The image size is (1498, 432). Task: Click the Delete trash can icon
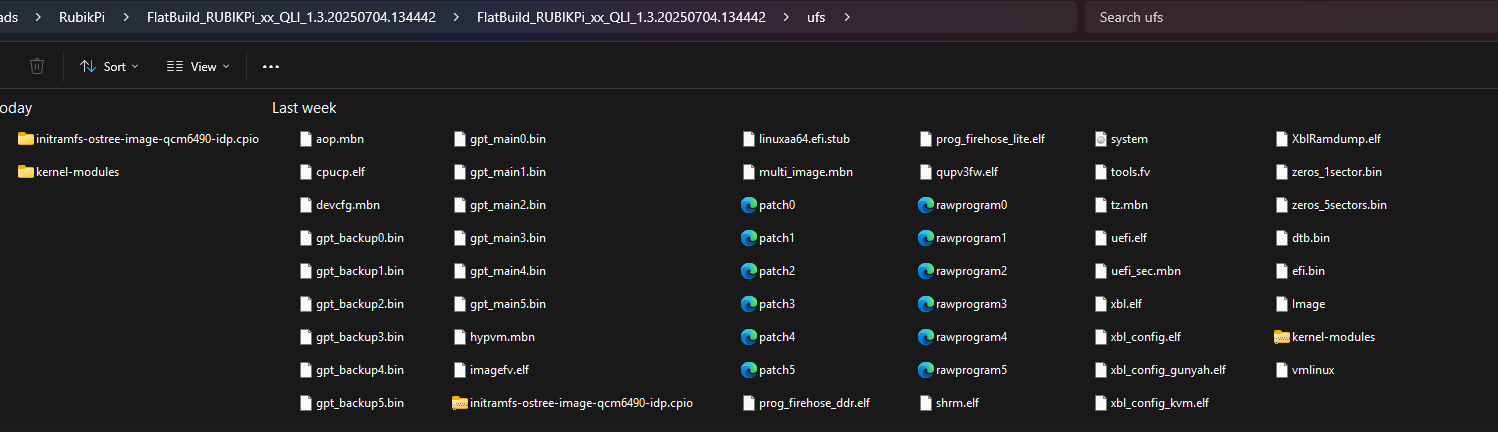click(x=37, y=66)
